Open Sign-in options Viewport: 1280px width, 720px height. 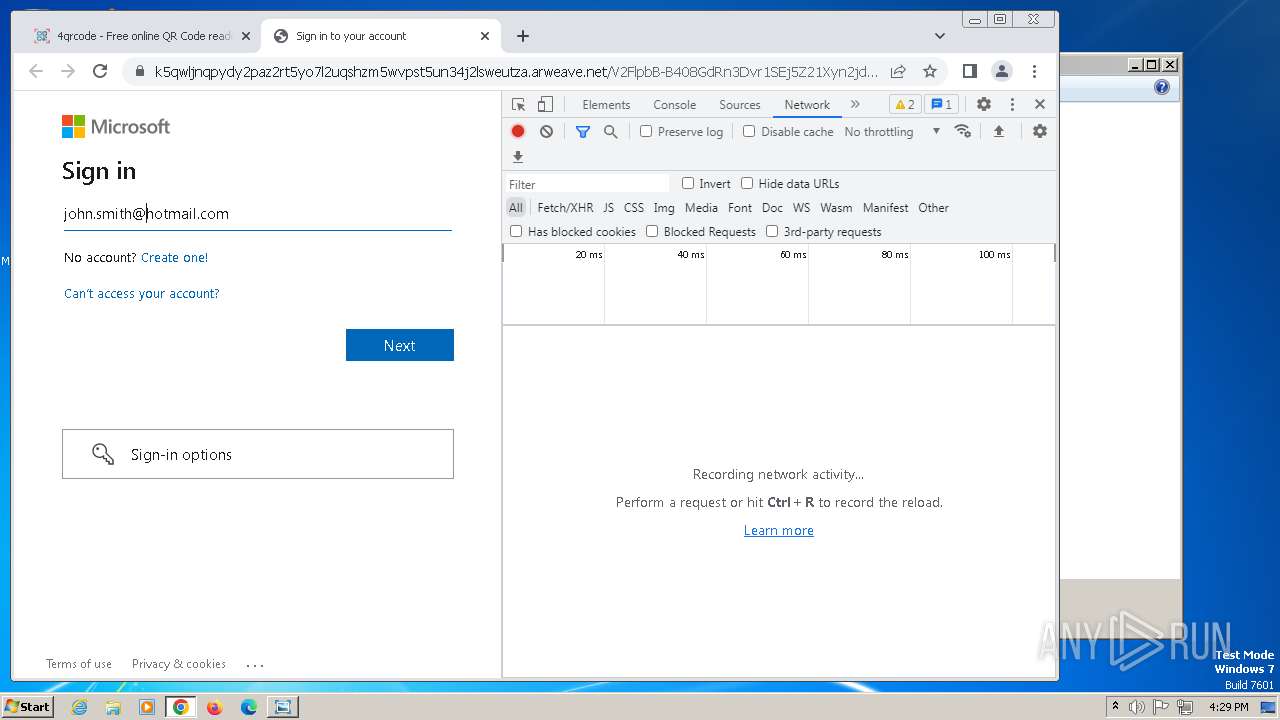tap(258, 454)
